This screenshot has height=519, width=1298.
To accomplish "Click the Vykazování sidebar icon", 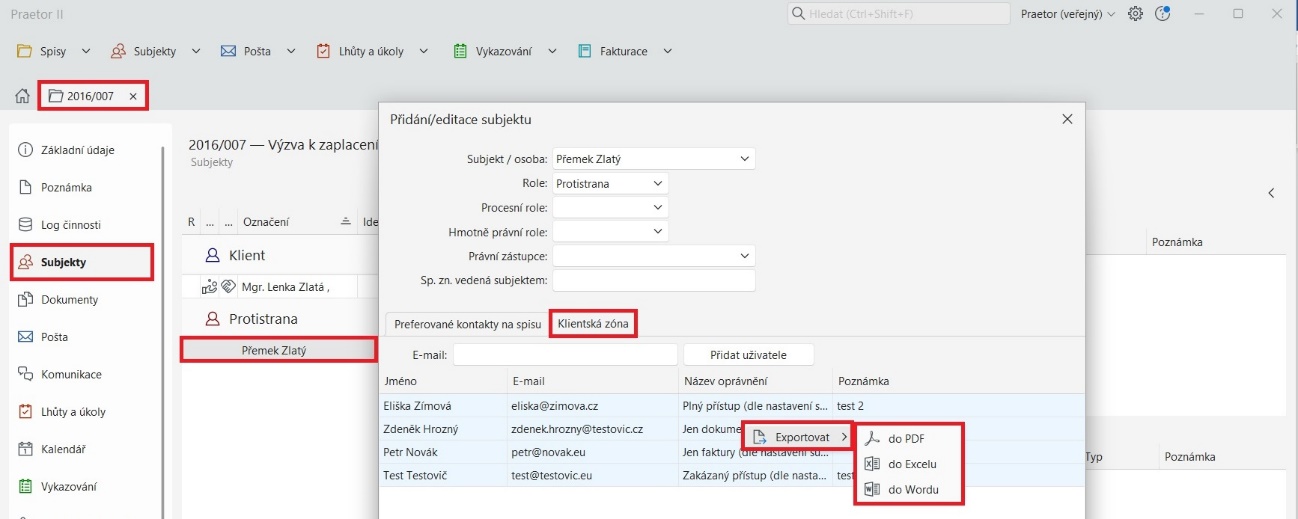I will (25, 487).
